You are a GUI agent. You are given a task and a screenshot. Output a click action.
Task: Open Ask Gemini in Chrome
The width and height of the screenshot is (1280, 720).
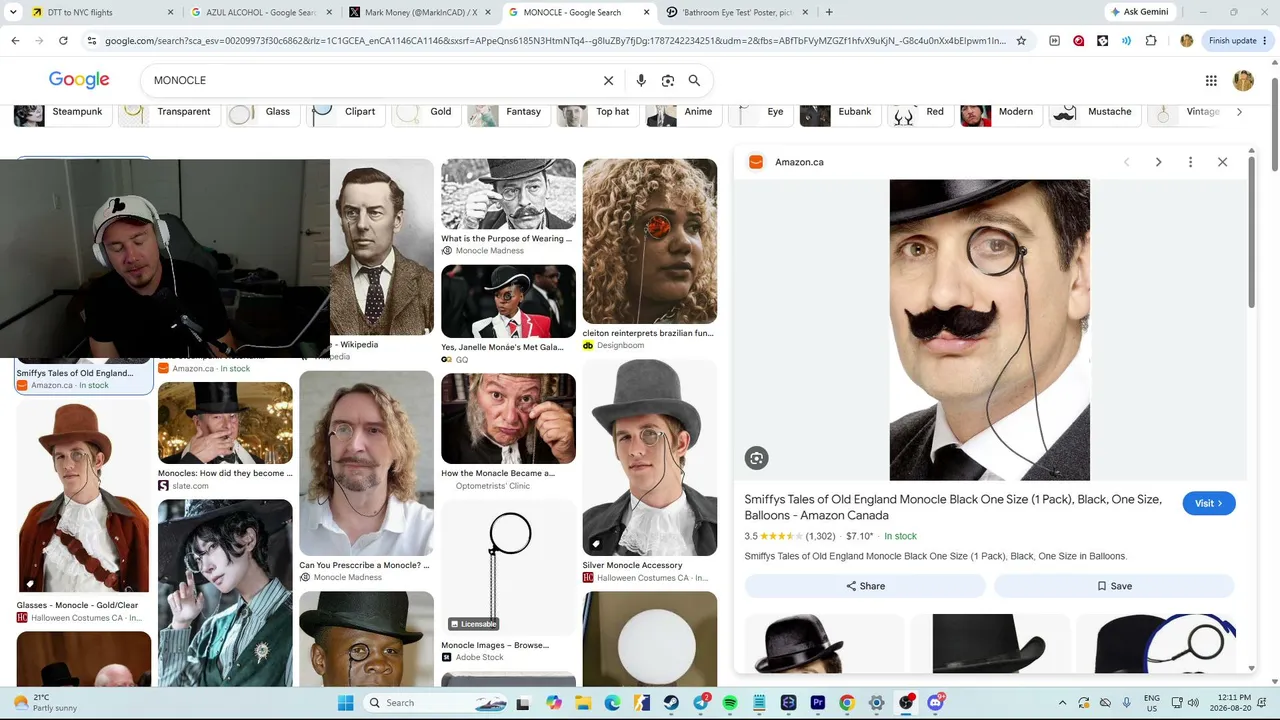[1138, 13]
